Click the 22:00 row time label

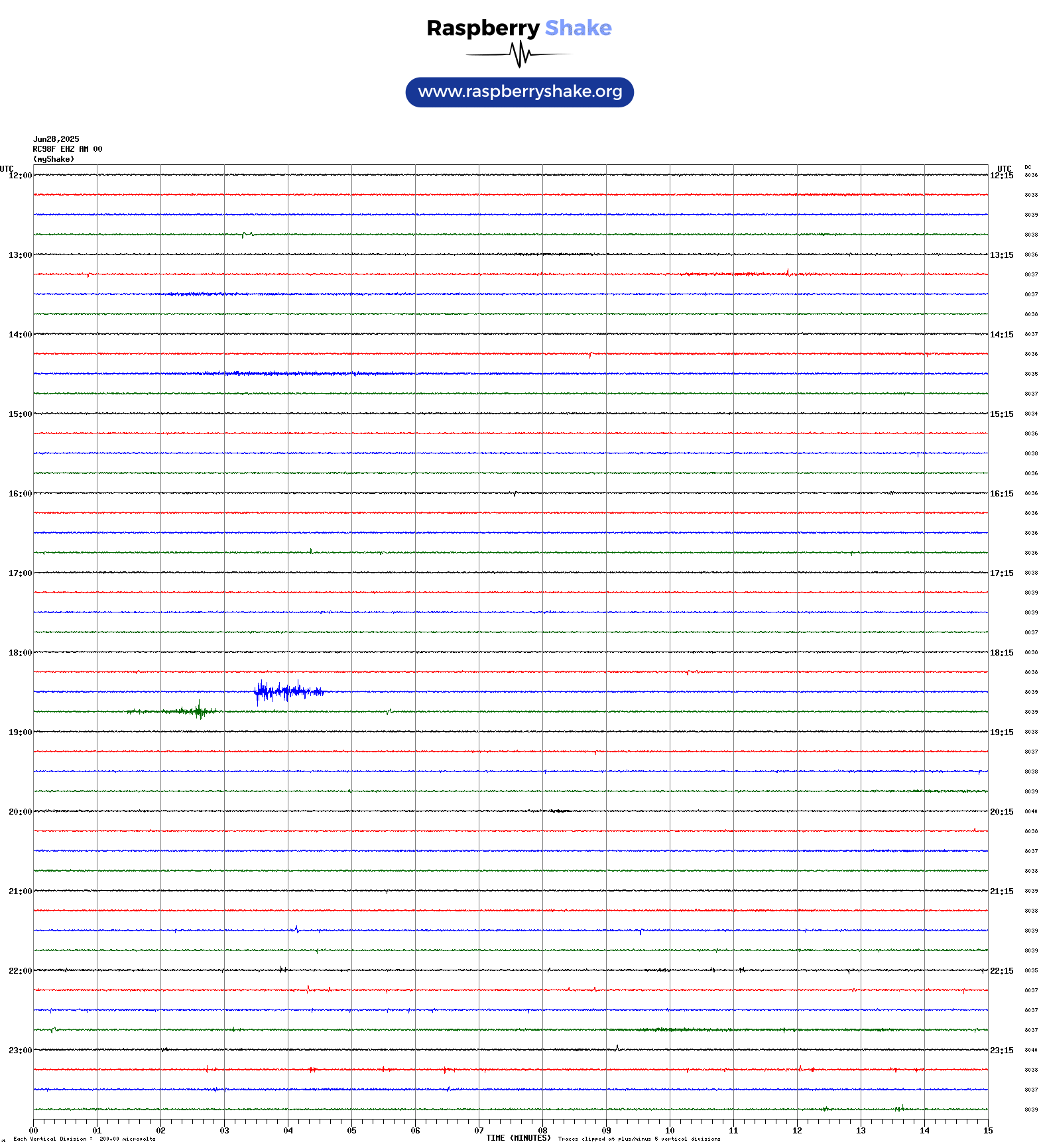click(x=20, y=971)
